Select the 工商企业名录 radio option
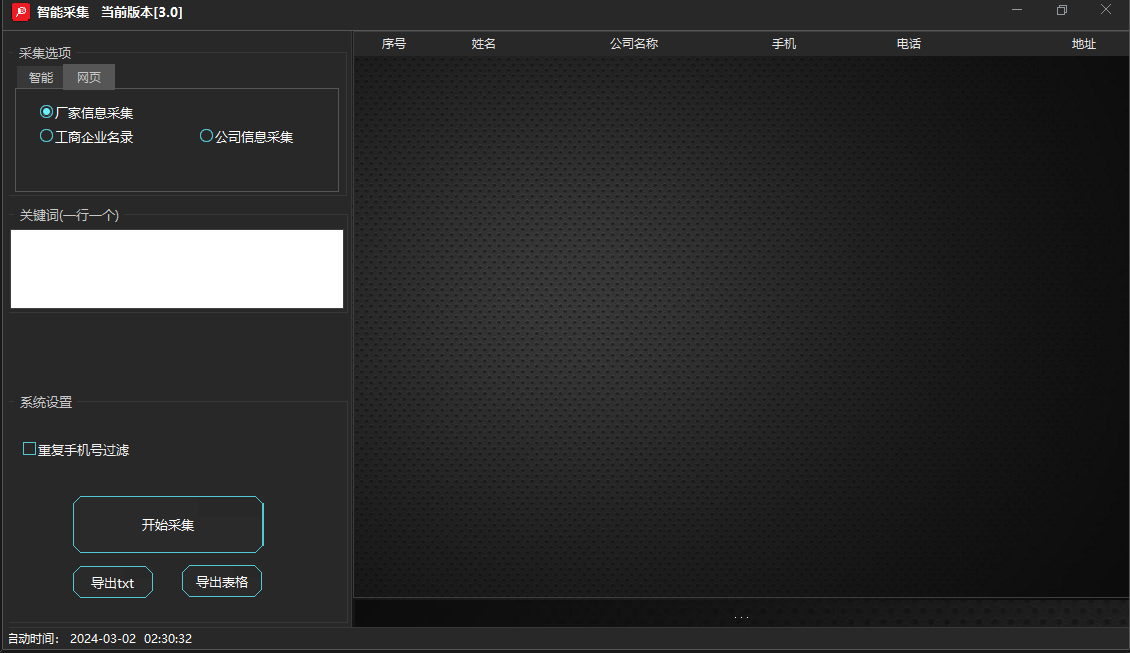 tap(46, 136)
